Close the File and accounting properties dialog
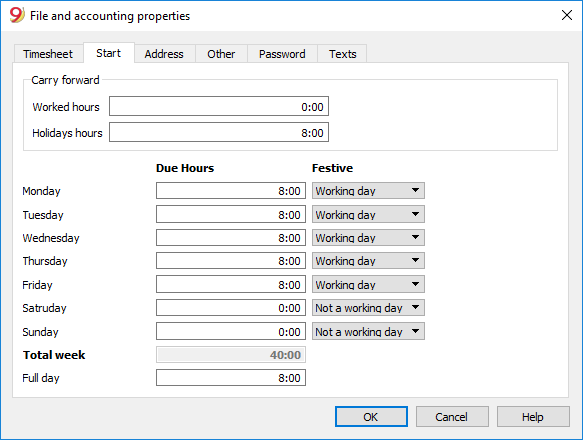583x441 pixels. (x=566, y=15)
